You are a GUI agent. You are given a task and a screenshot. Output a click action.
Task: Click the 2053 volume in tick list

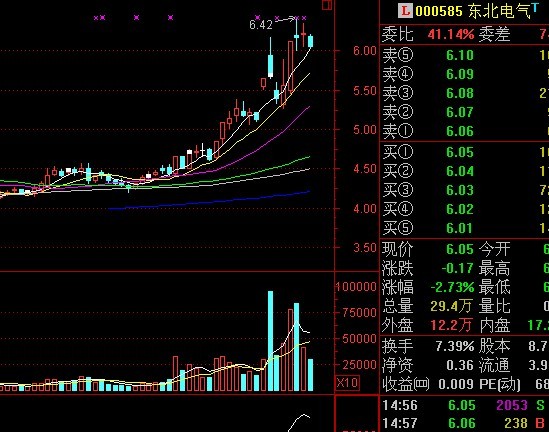point(512,405)
